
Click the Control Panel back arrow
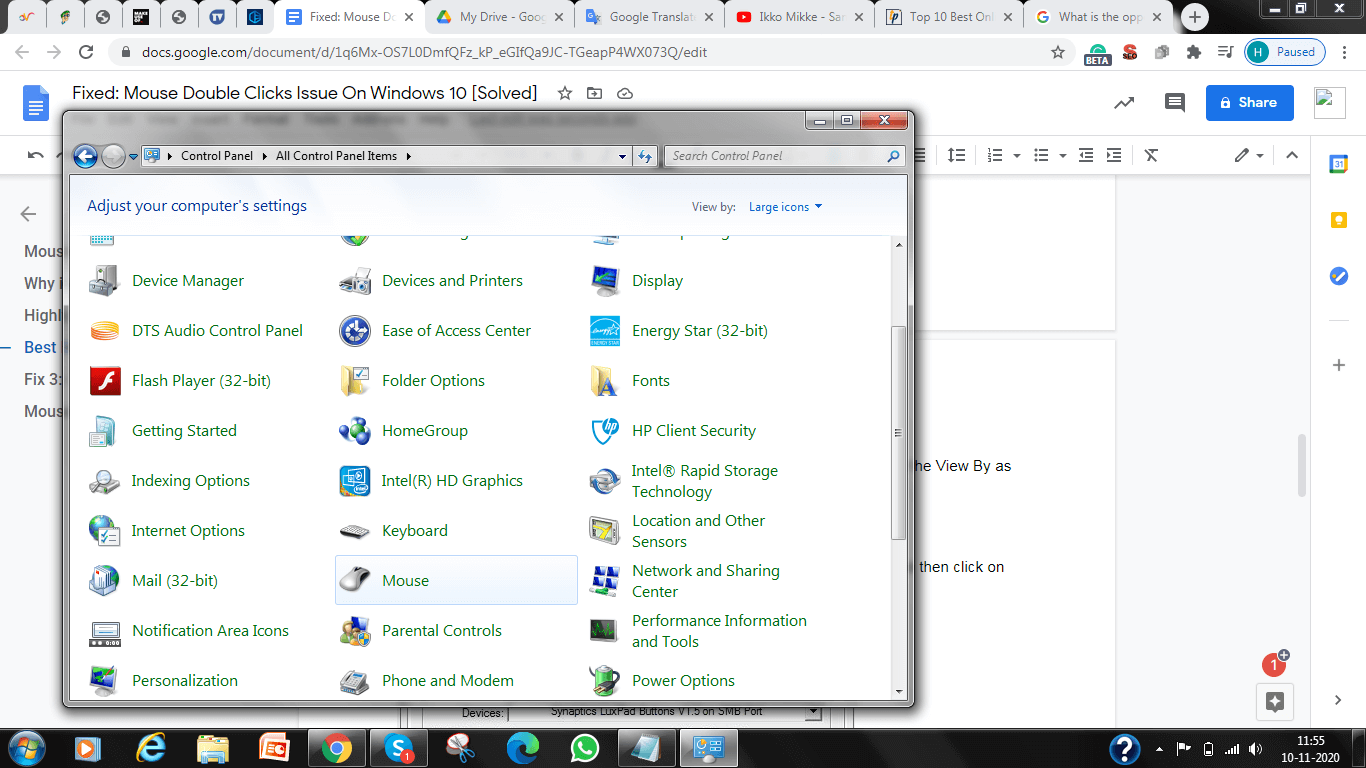point(85,156)
